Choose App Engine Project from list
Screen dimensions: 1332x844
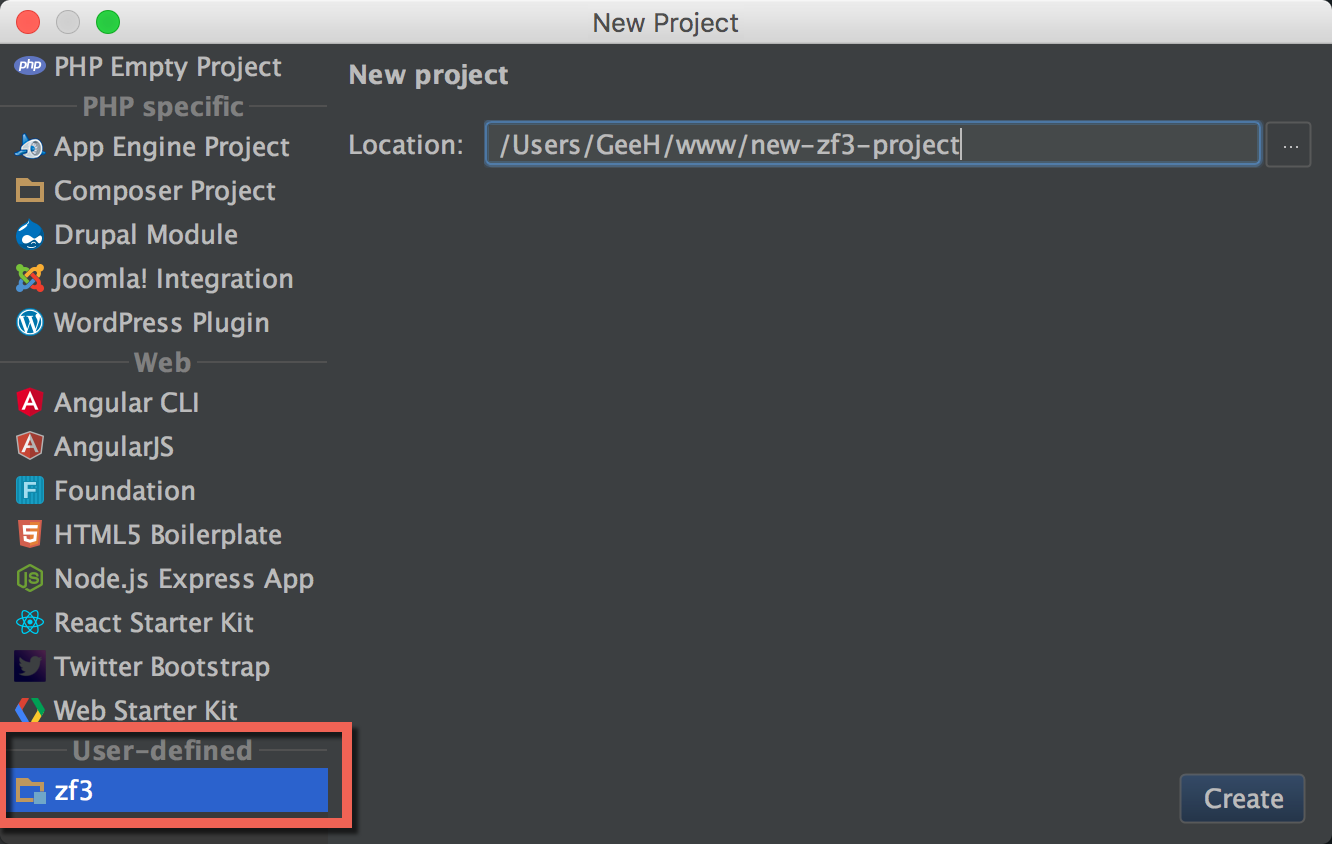[x=164, y=147]
